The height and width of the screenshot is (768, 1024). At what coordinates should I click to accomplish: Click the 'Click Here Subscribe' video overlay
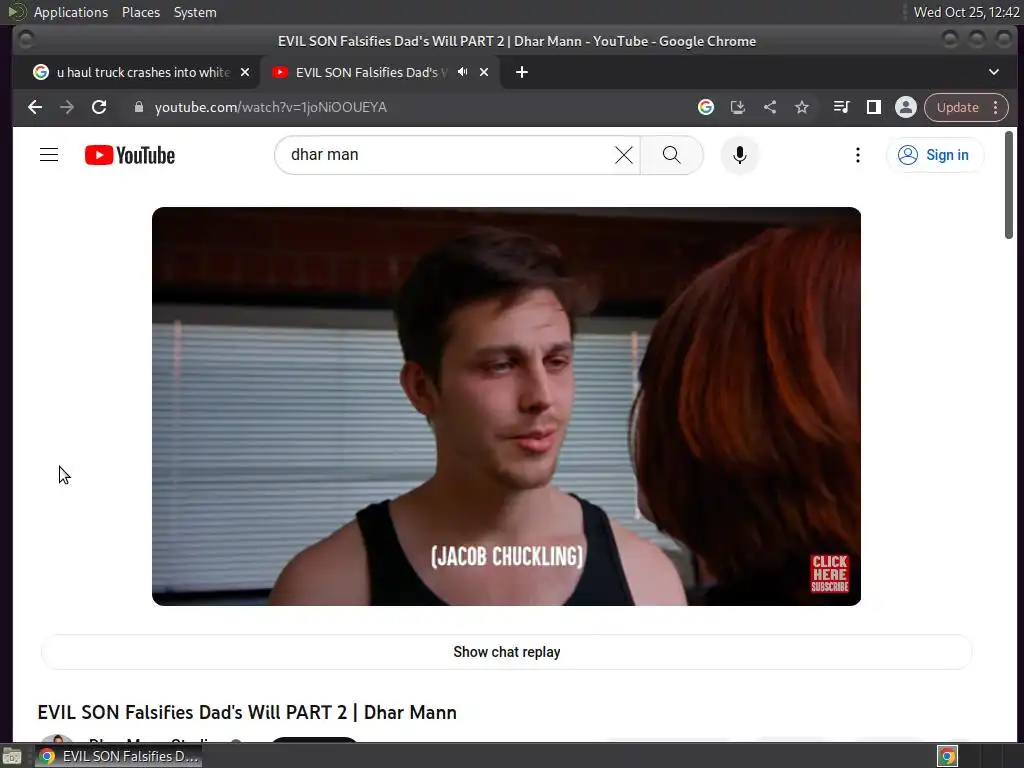(x=829, y=574)
